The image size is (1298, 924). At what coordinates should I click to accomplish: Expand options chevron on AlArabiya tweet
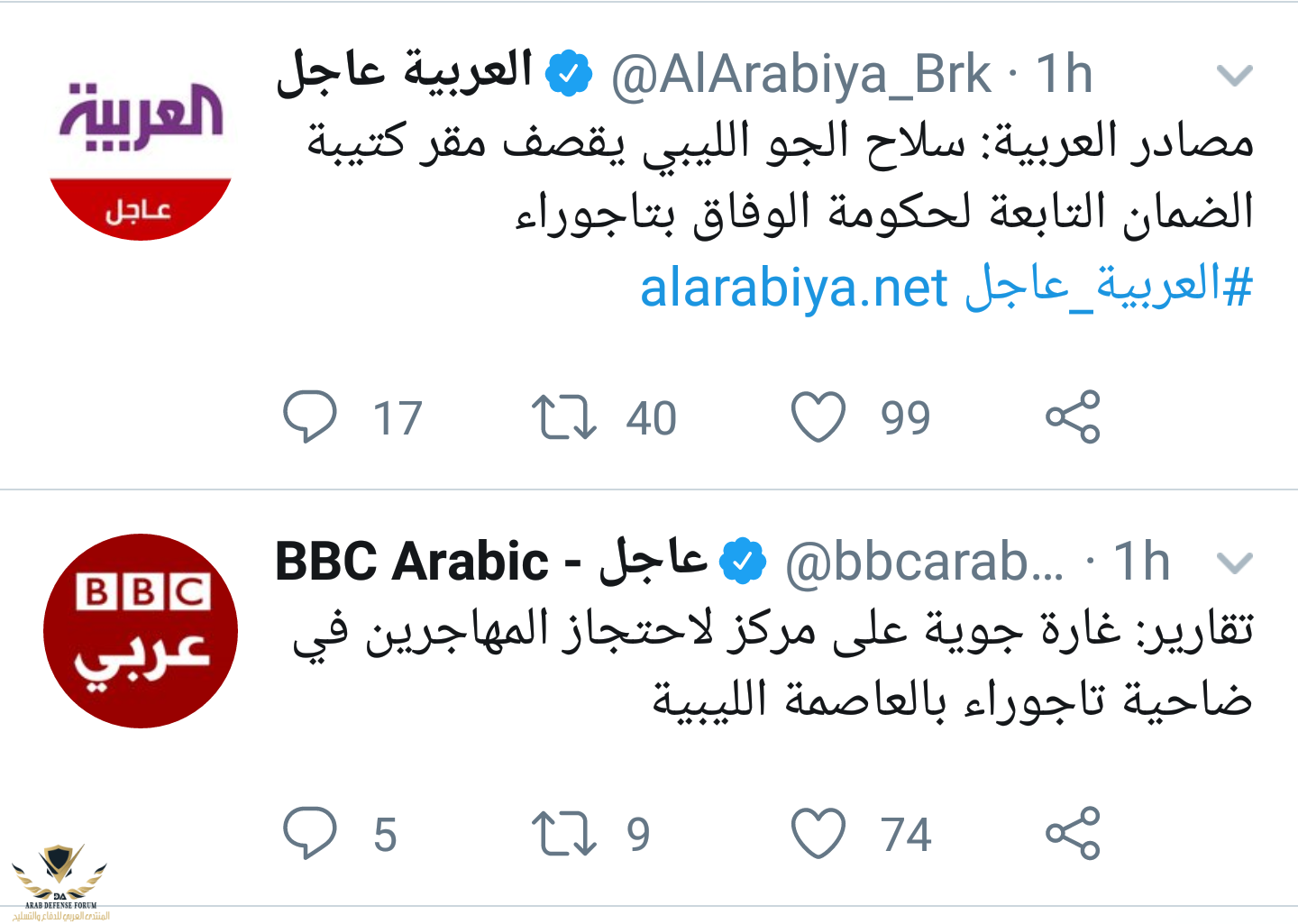tap(1235, 76)
